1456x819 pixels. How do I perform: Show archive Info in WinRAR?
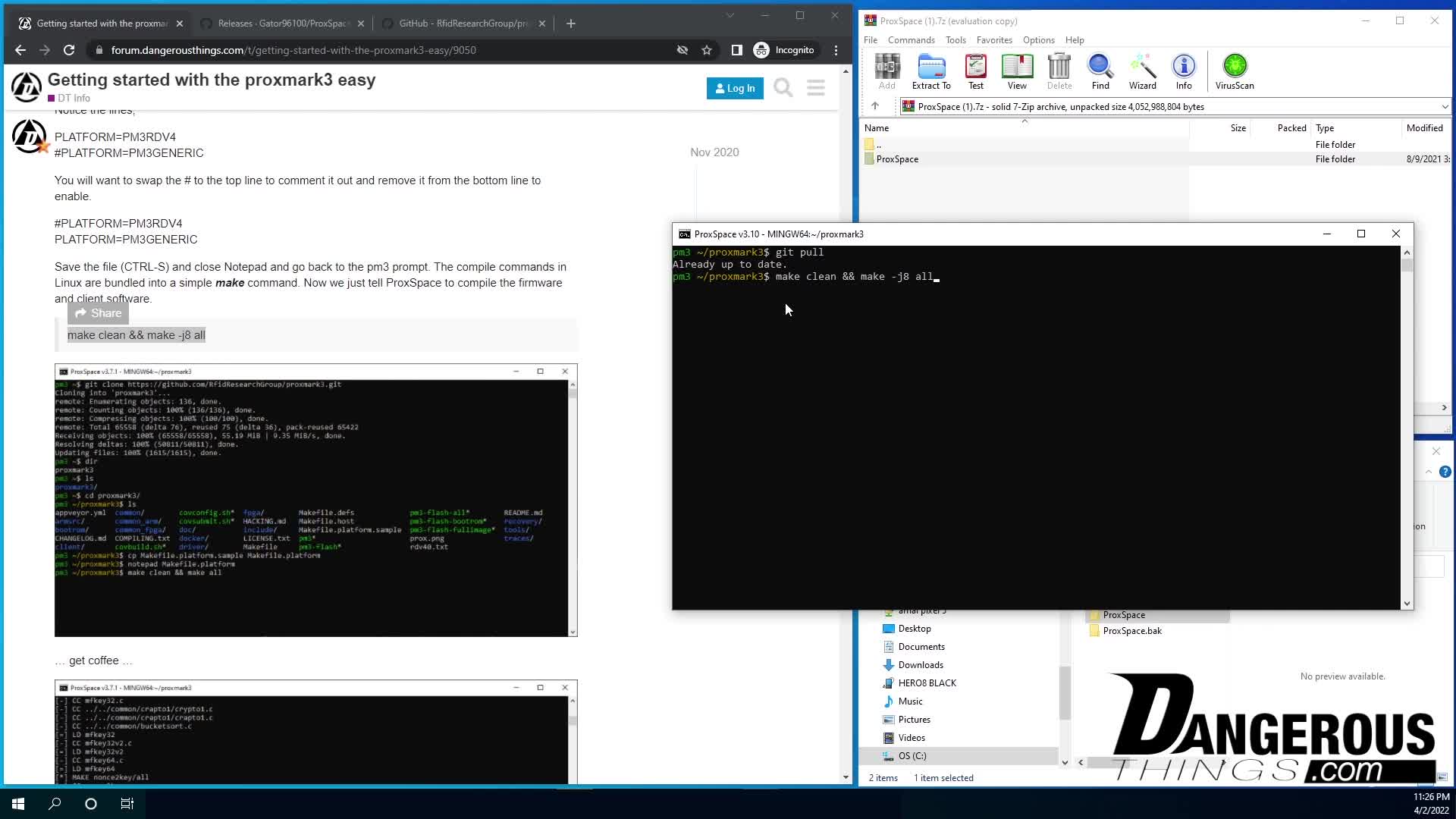pyautogui.click(x=1184, y=71)
